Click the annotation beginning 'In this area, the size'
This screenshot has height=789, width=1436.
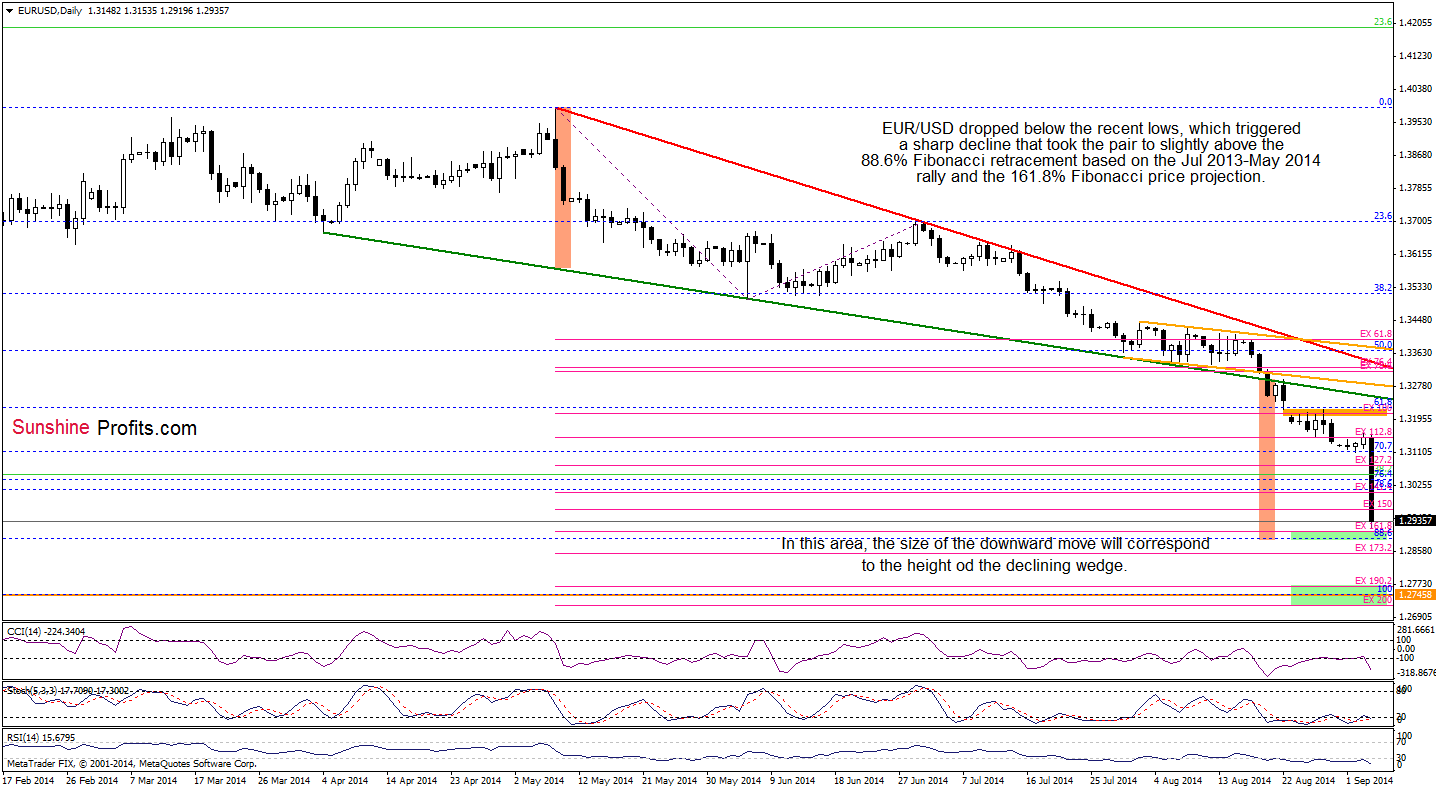pos(995,554)
